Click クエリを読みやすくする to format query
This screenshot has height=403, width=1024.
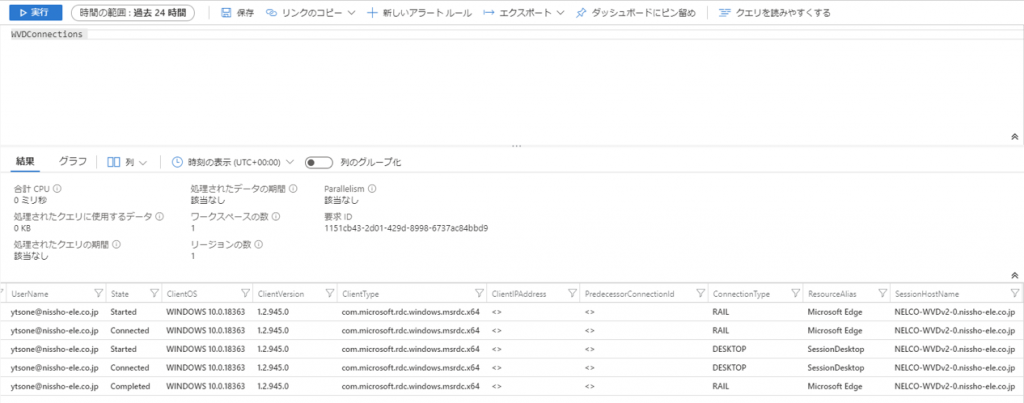(775, 12)
